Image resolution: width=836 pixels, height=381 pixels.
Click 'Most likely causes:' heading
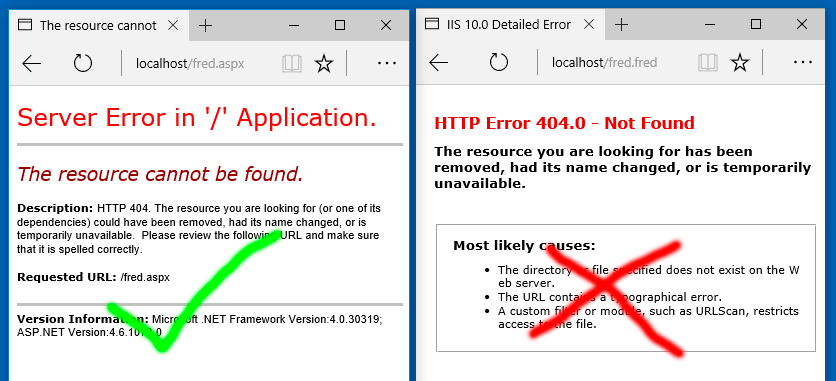pyautogui.click(x=524, y=246)
